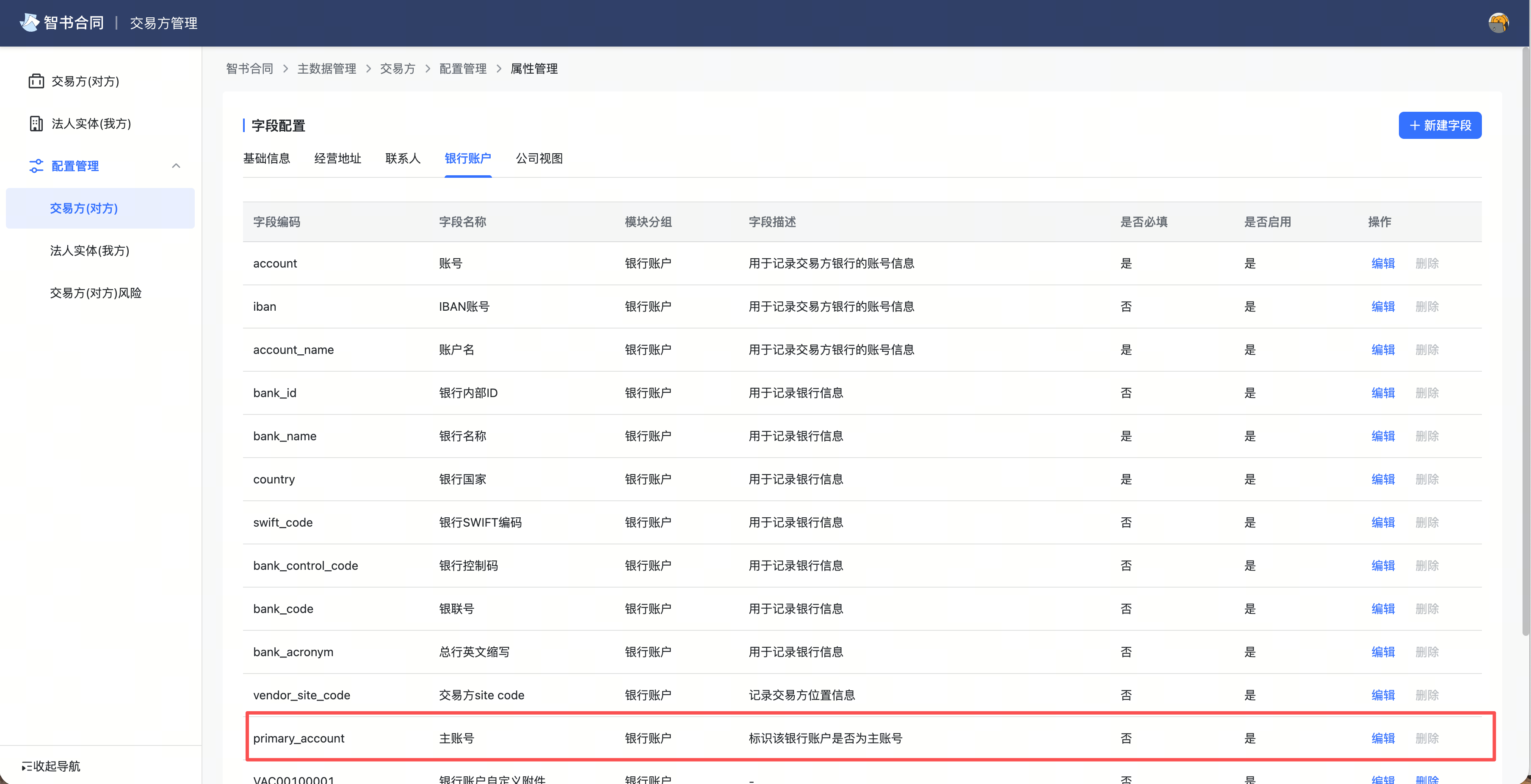Edit the account_name field row
Screen dimensions: 1531x784
pyautogui.click(x=1383, y=350)
